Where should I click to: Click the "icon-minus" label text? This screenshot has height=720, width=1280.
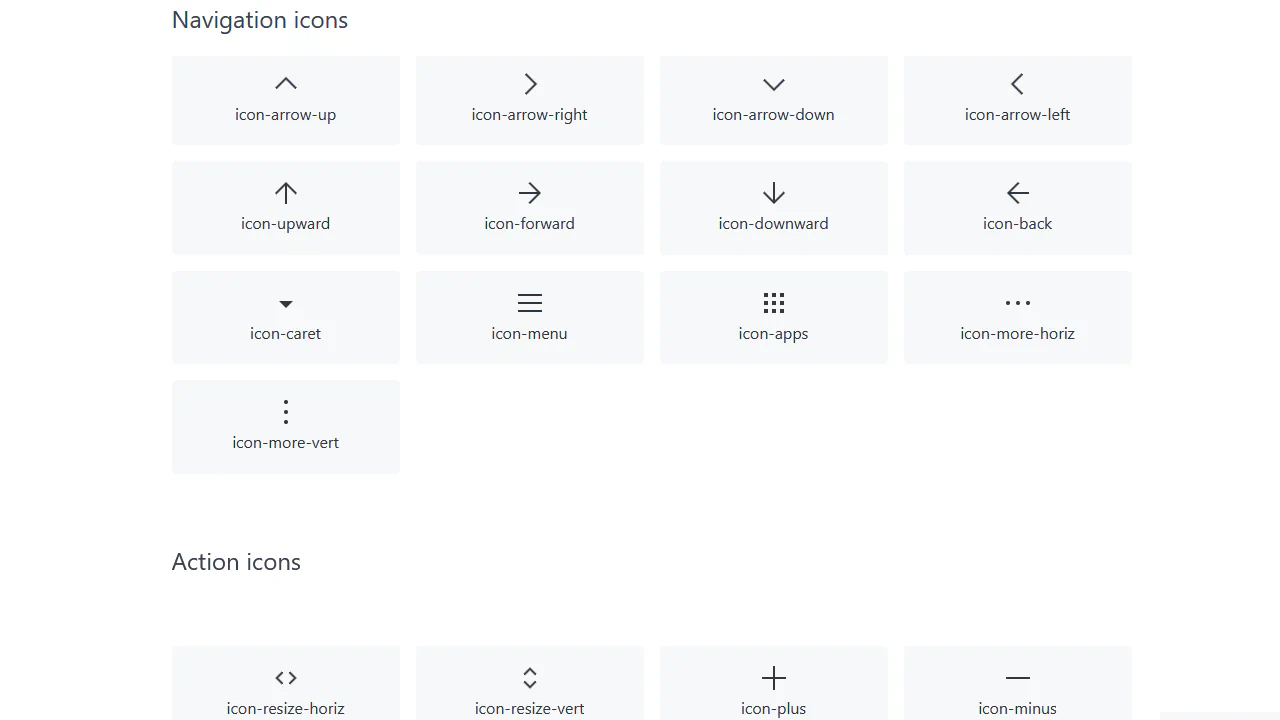(1018, 709)
